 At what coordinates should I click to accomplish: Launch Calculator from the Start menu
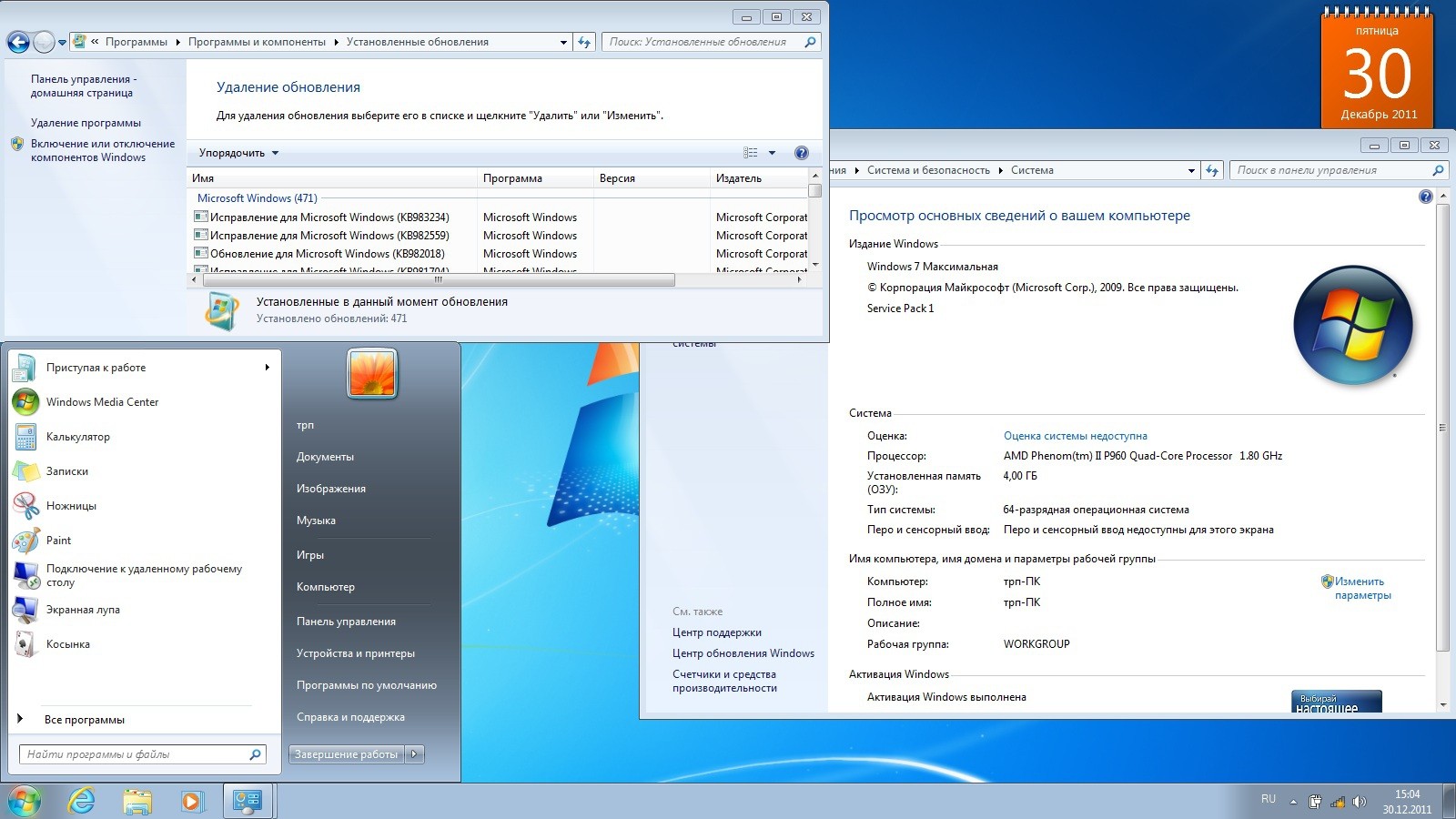point(77,437)
